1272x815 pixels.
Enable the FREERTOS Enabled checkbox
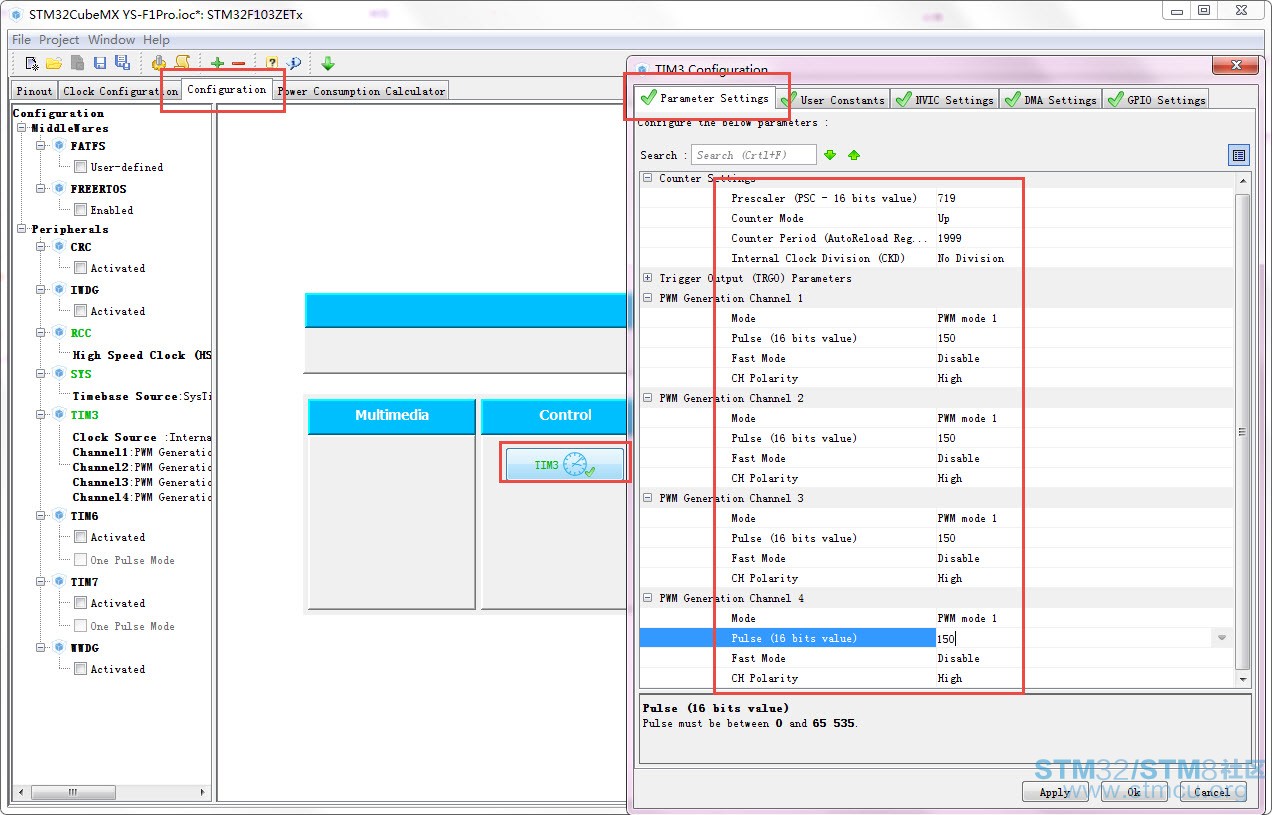80,210
